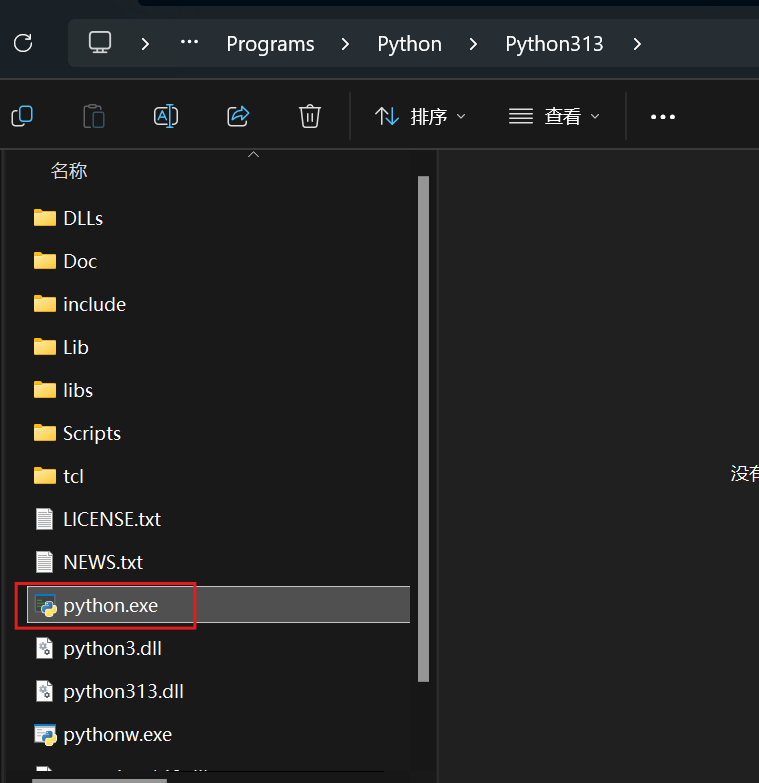The image size is (759, 783).
Task: Select the NEWS.txt file
Action: coord(103,562)
